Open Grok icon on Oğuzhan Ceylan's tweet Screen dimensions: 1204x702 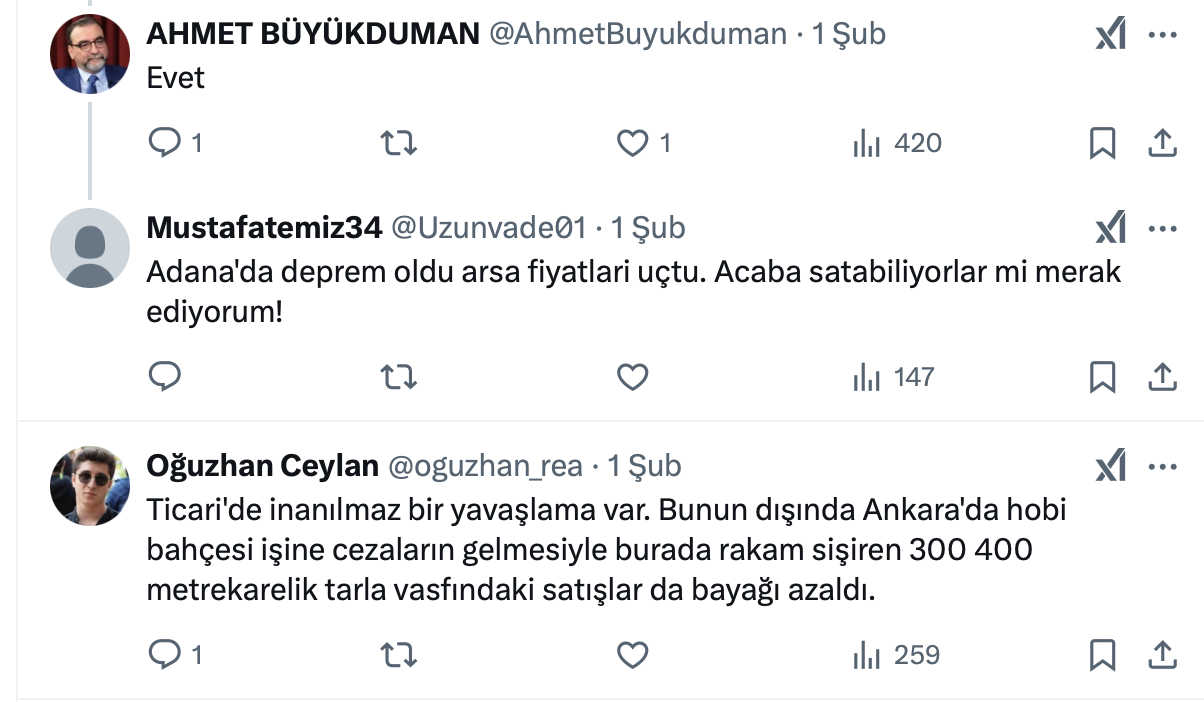[x=1111, y=466]
